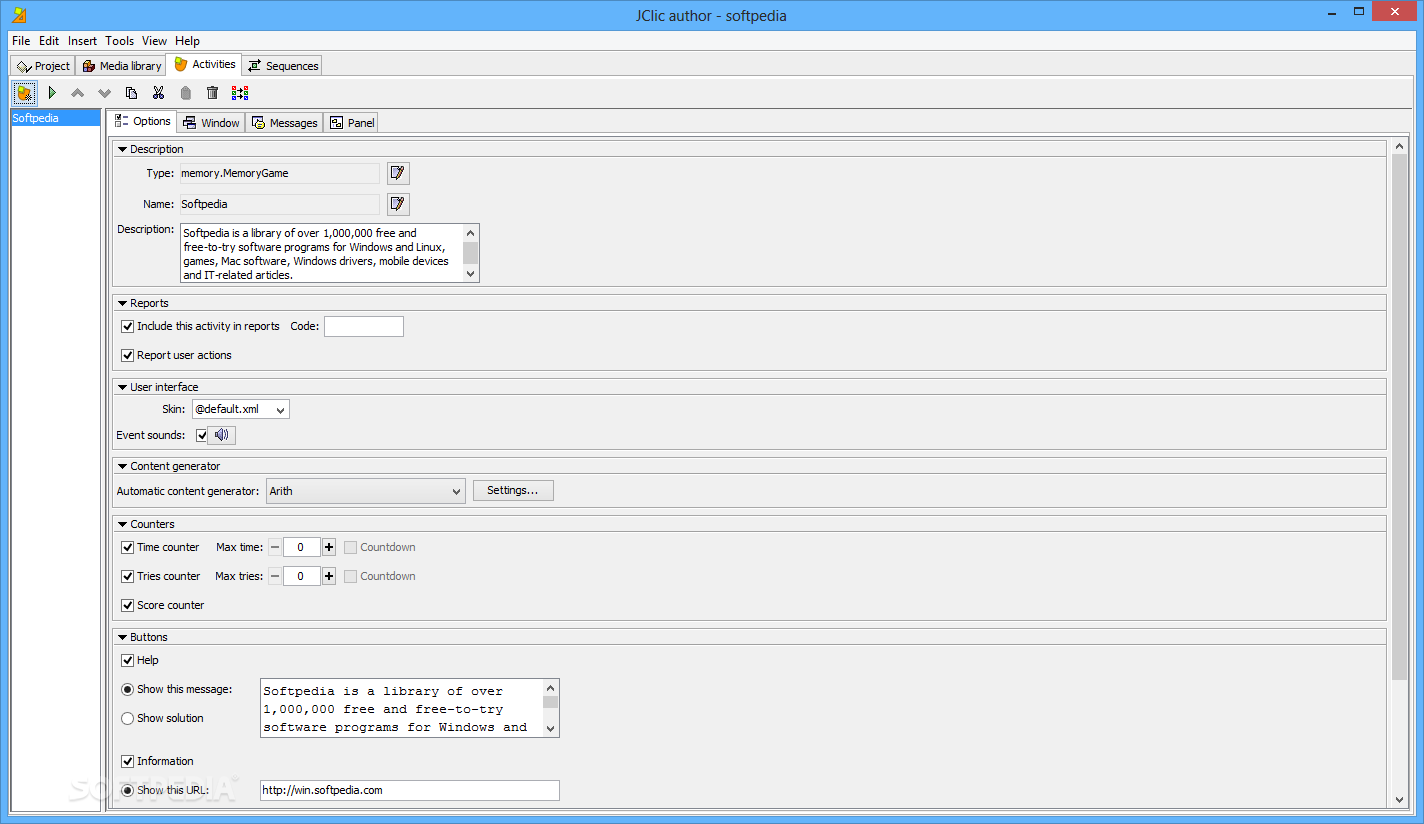The image size is (1424, 824).
Task: Collapse the Buttons section
Action: [122, 637]
